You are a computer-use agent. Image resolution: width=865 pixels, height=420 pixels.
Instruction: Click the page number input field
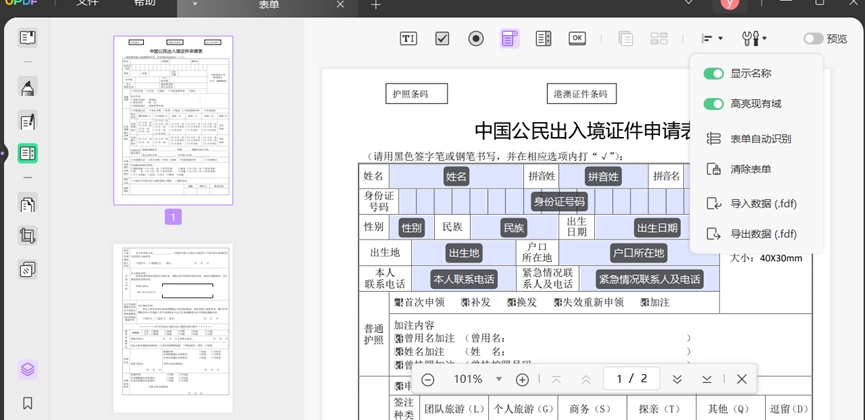[x=632, y=379]
